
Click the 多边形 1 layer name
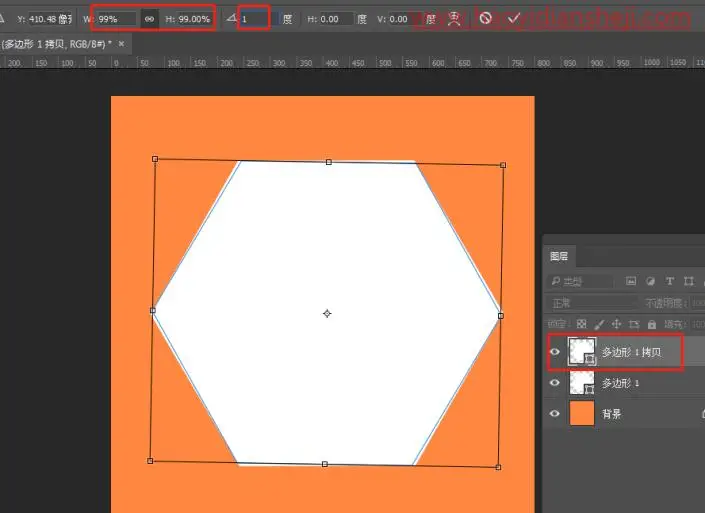(x=621, y=383)
